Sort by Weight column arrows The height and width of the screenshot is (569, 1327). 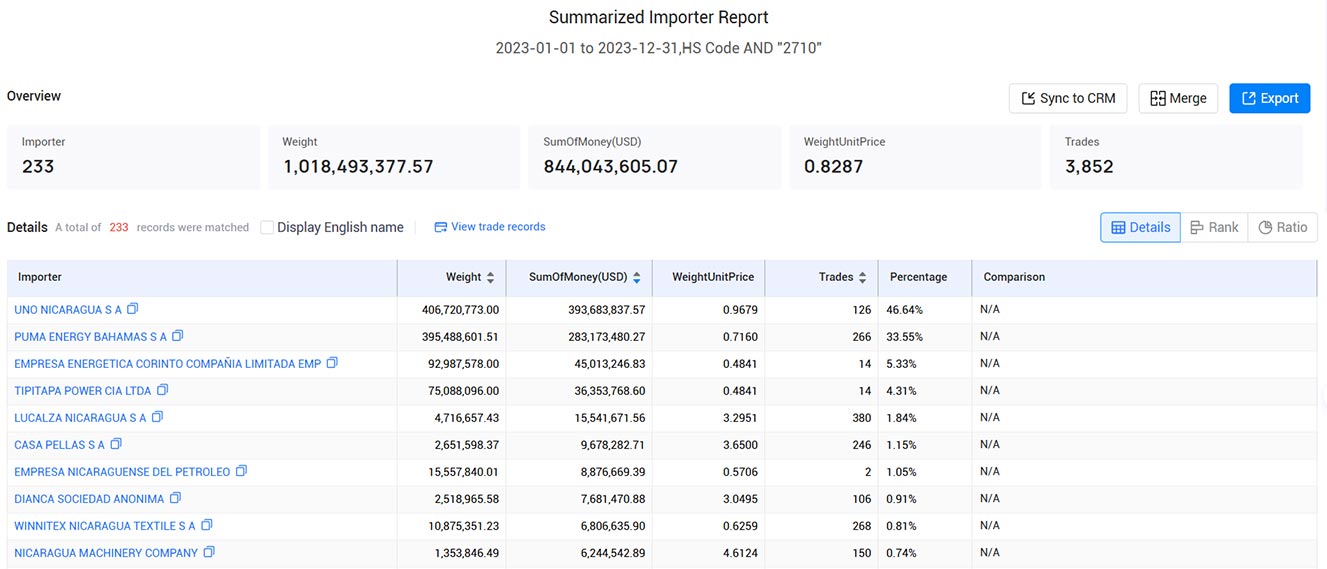[490, 277]
